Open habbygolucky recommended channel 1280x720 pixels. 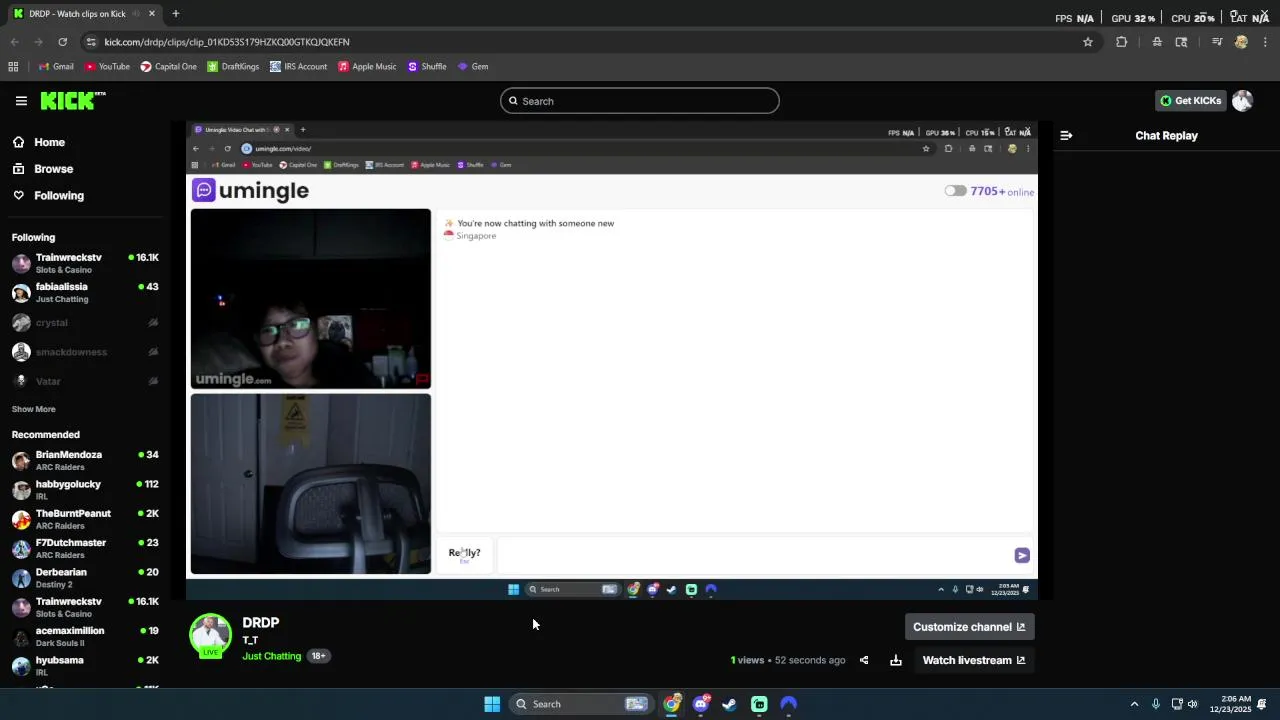[85, 490]
